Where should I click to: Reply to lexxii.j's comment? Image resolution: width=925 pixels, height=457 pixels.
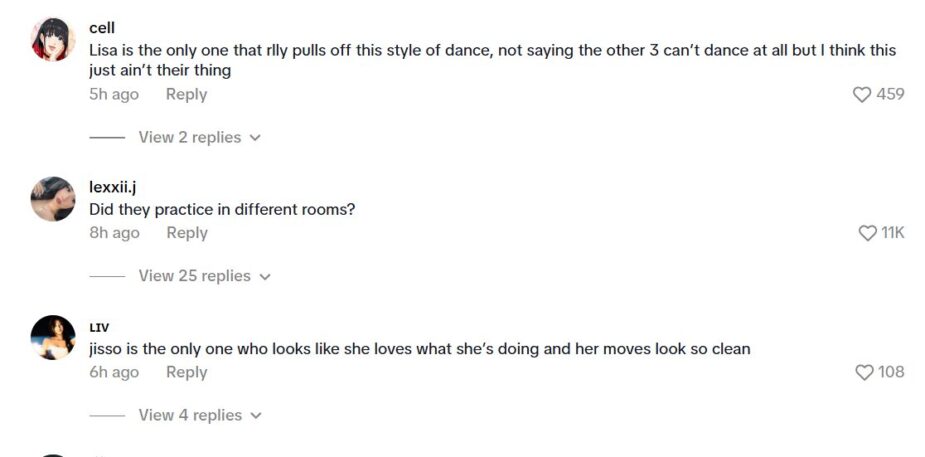[187, 233]
